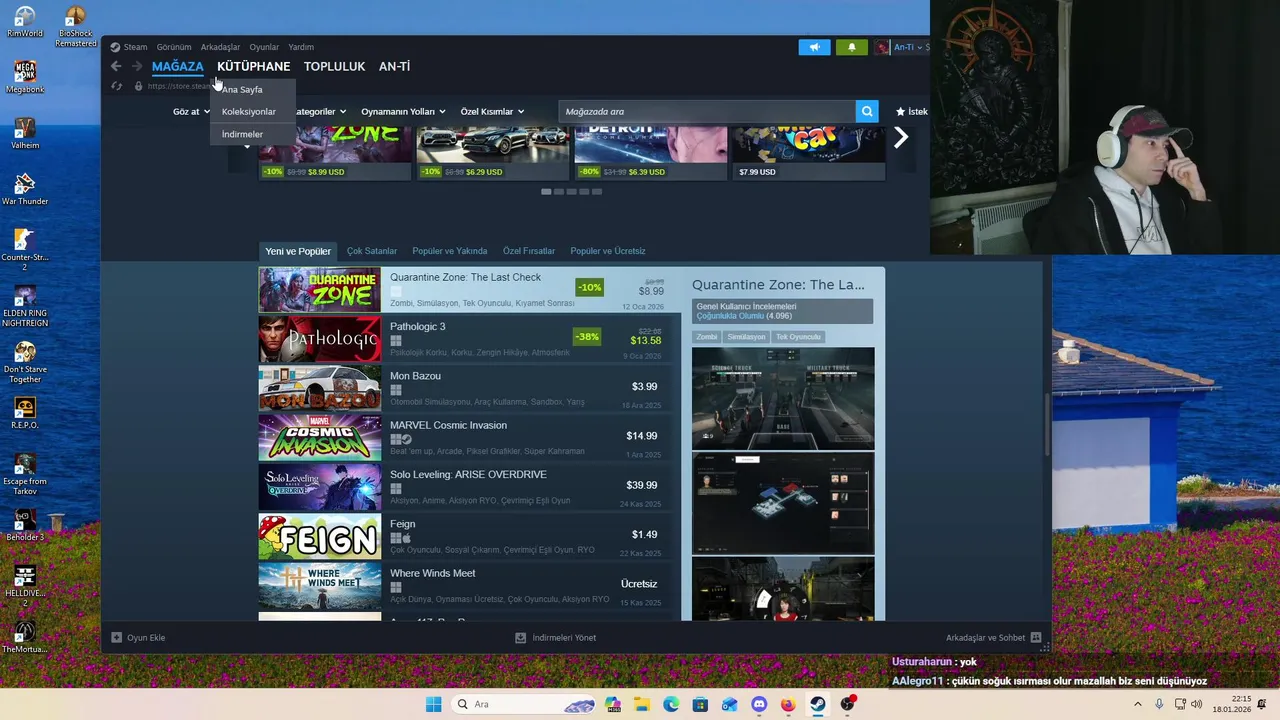
Task: Click the An-Ti profile avatar
Action: coord(882,47)
